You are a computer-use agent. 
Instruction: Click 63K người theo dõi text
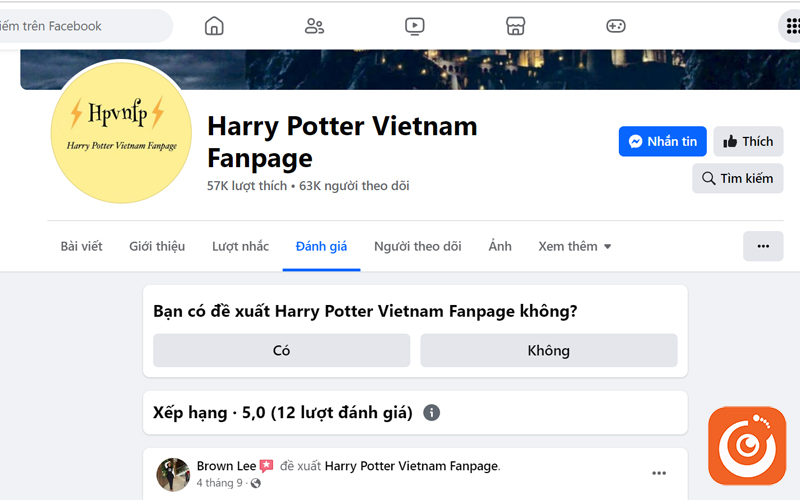point(354,186)
